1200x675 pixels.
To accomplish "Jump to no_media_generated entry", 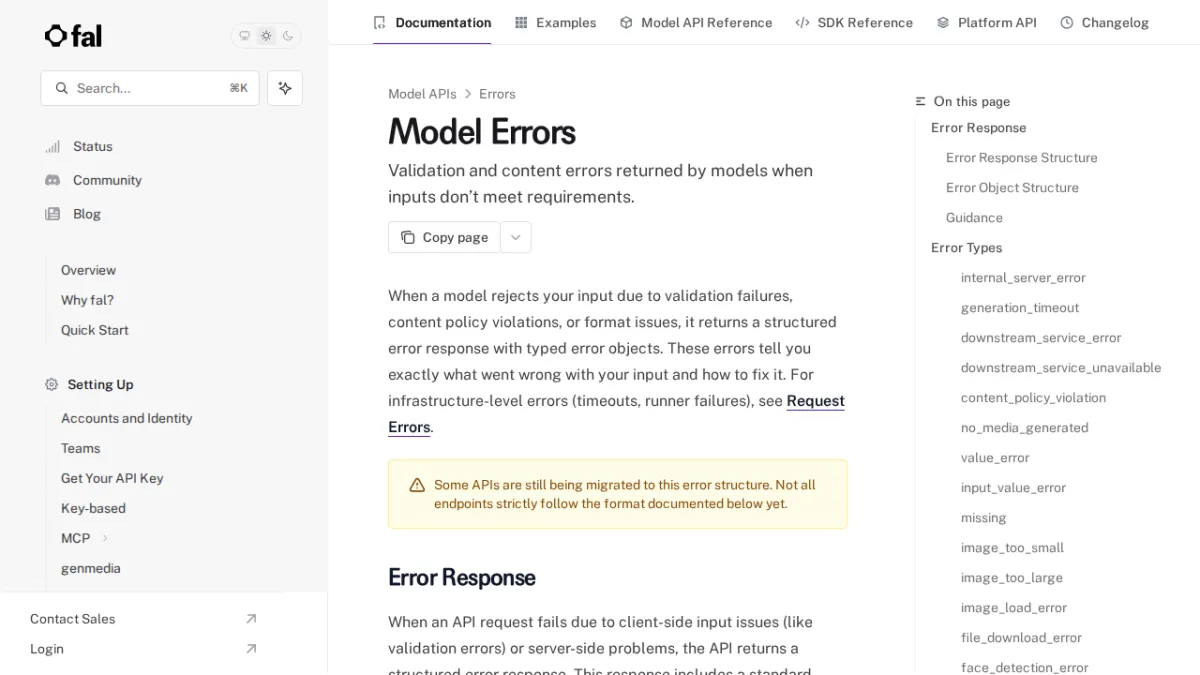I will (1024, 428).
